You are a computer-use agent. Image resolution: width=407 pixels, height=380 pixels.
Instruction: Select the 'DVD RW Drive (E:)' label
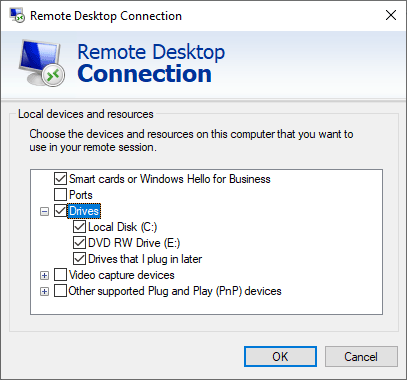pyautogui.click(x=134, y=243)
